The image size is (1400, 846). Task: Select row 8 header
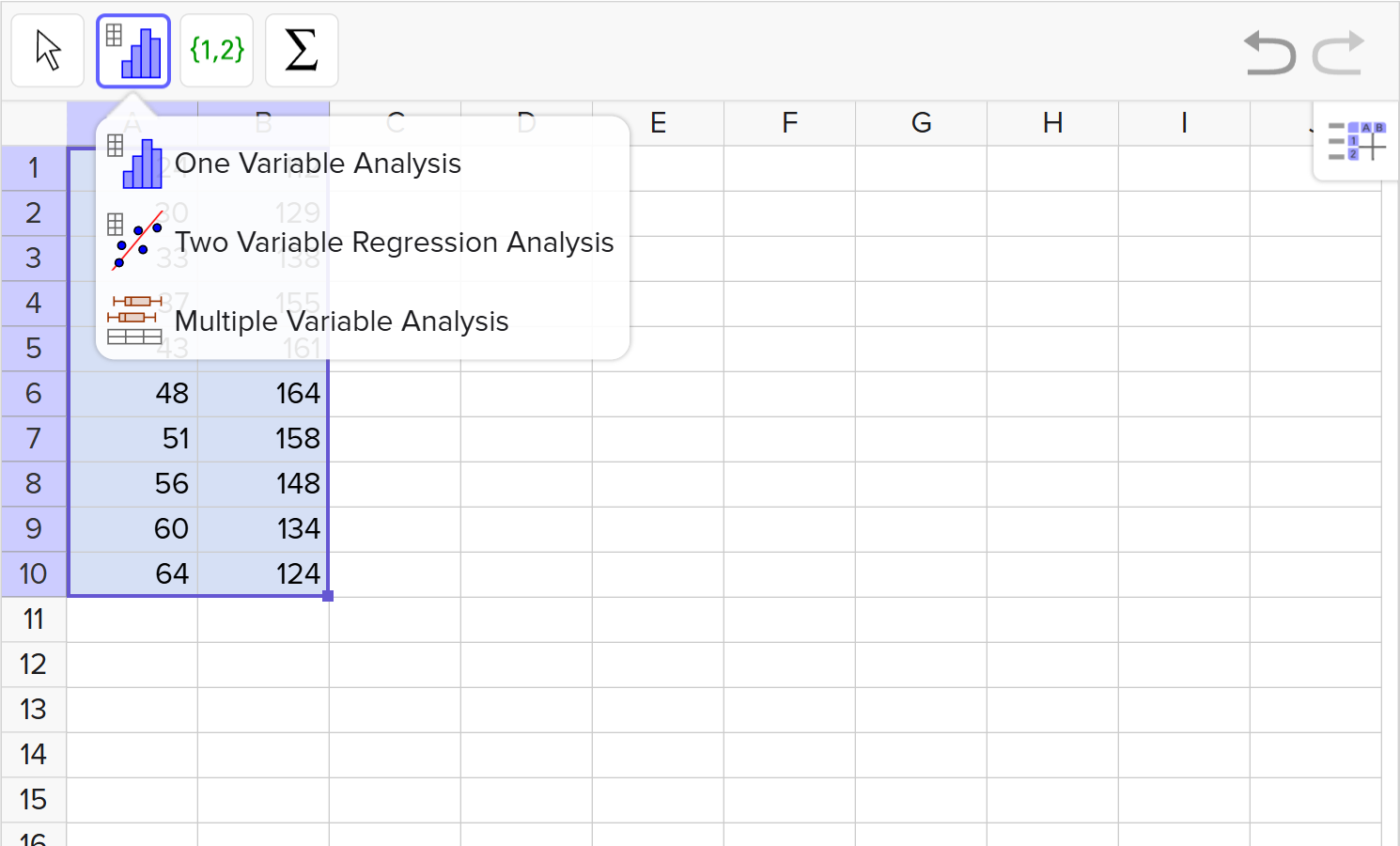(x=34, y=484)
